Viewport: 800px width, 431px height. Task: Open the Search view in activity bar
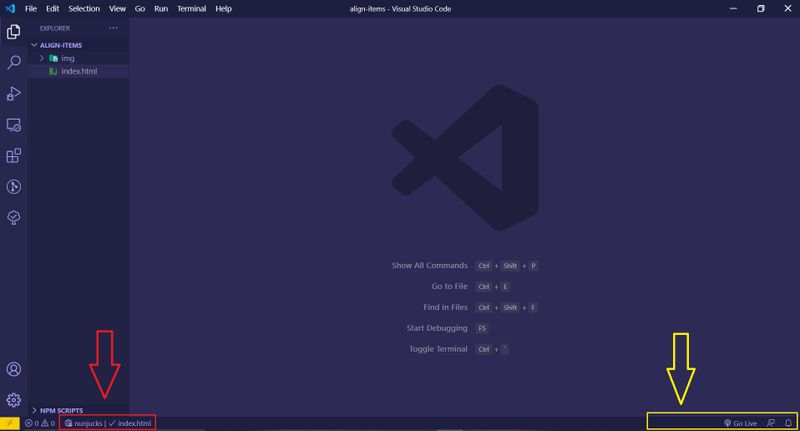(14, 63)
